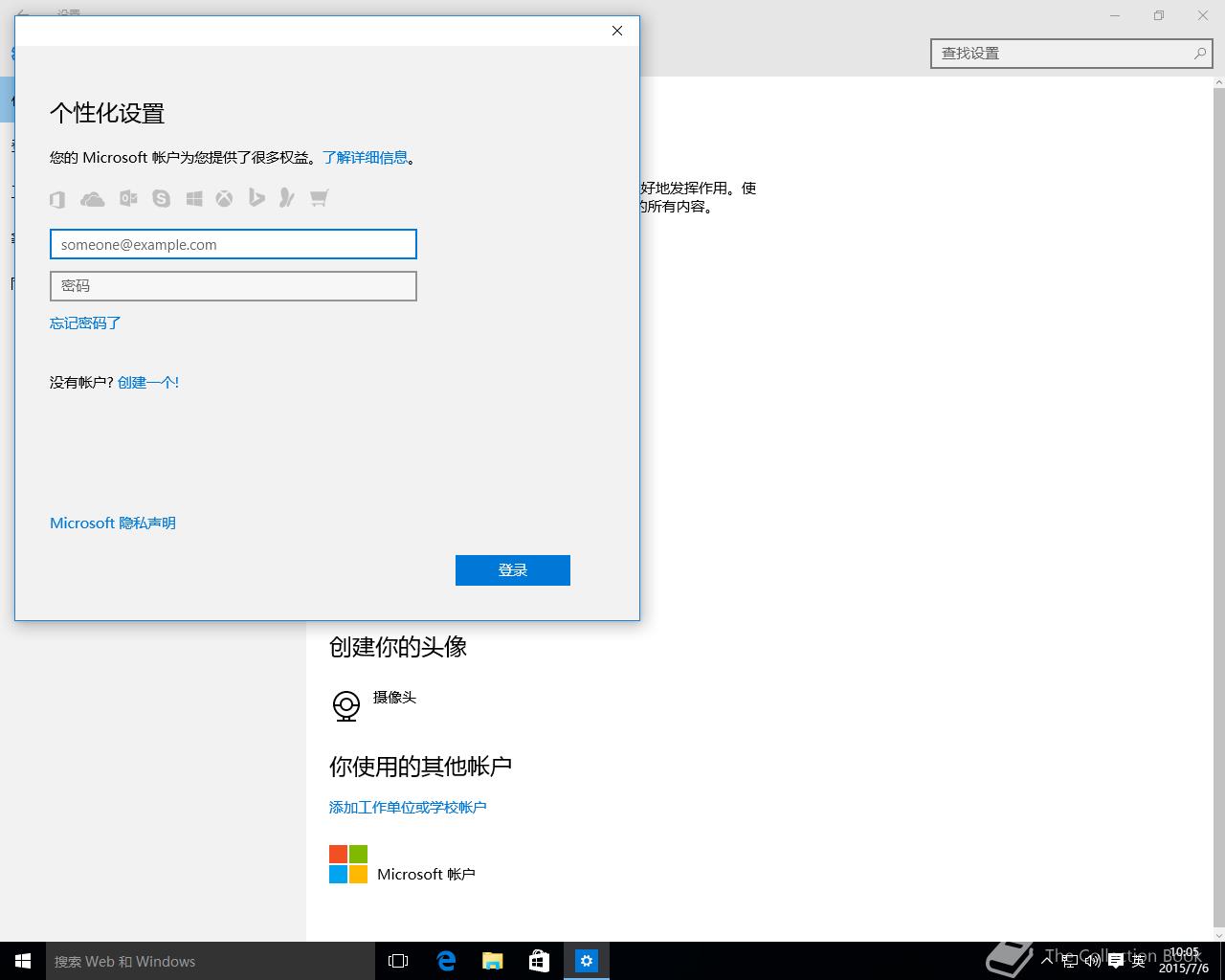Click the Xbox icon in the services row
This screenshot has height=980, width=1225.
(x=224, y=198)
